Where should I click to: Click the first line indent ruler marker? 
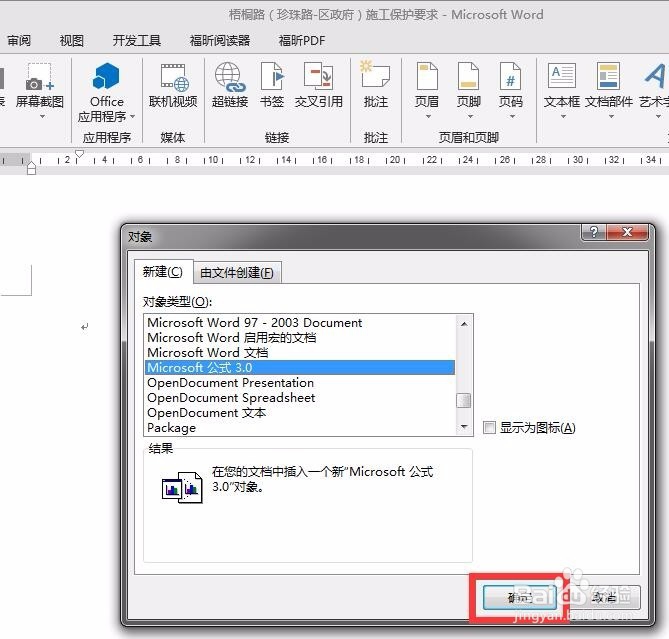click(79, 154)
